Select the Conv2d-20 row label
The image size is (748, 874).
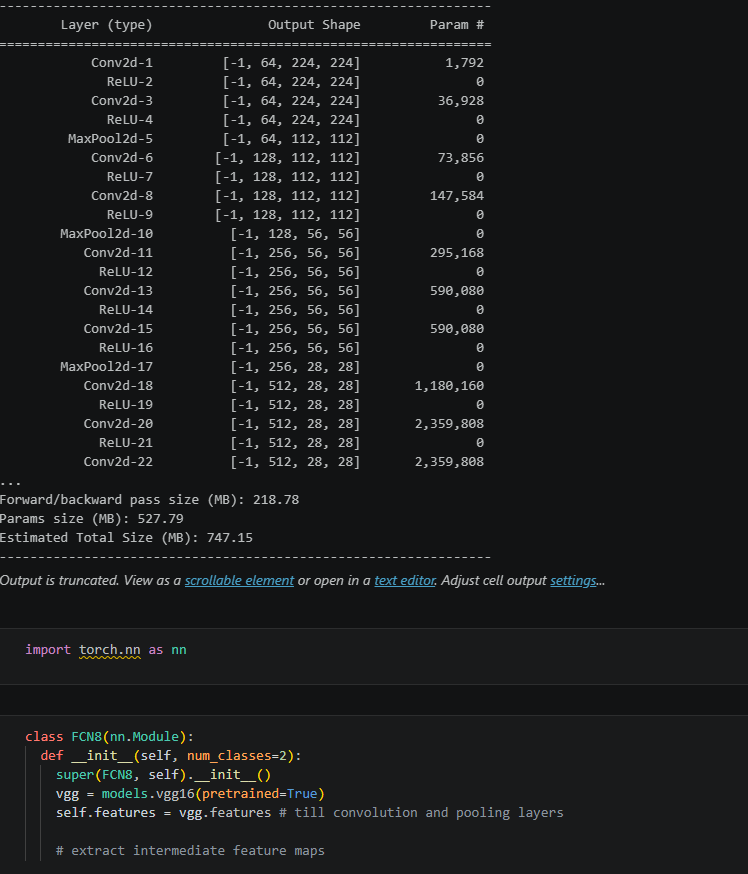click(118, 423)
